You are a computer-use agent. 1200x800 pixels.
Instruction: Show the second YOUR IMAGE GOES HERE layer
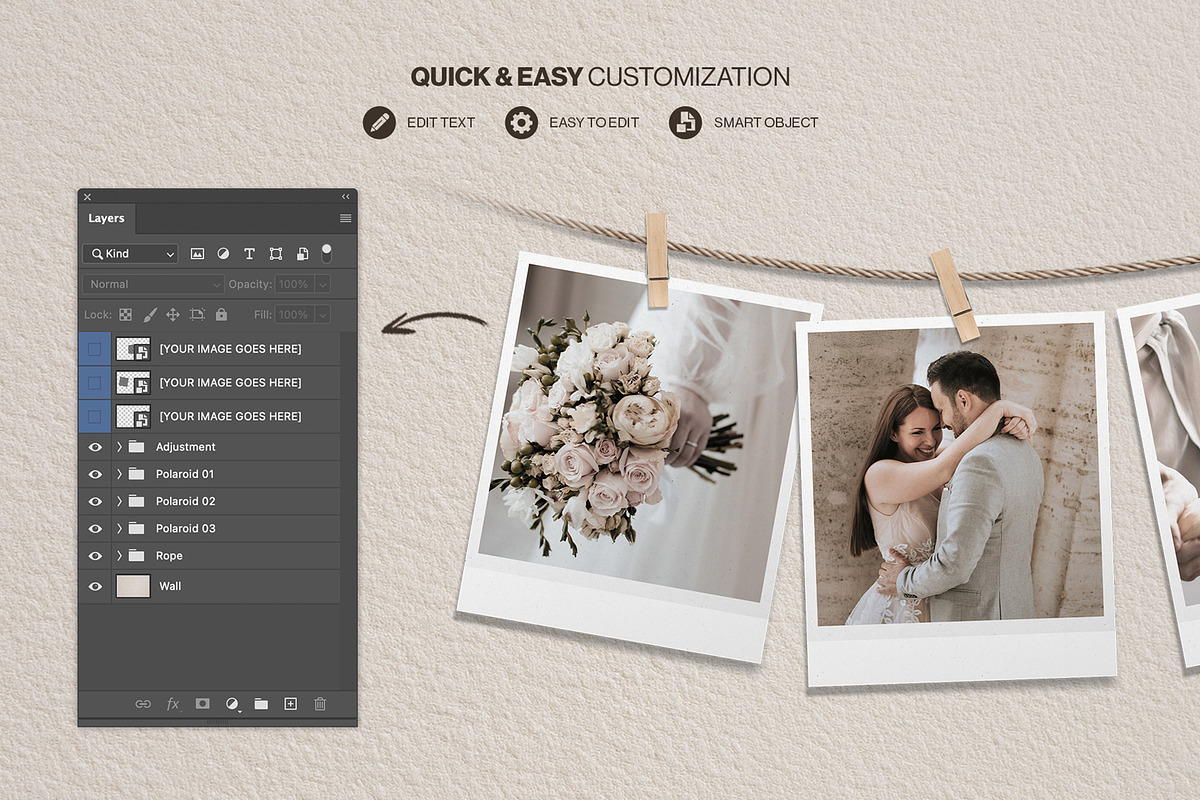pyautogui.click(x=94, y=382)
